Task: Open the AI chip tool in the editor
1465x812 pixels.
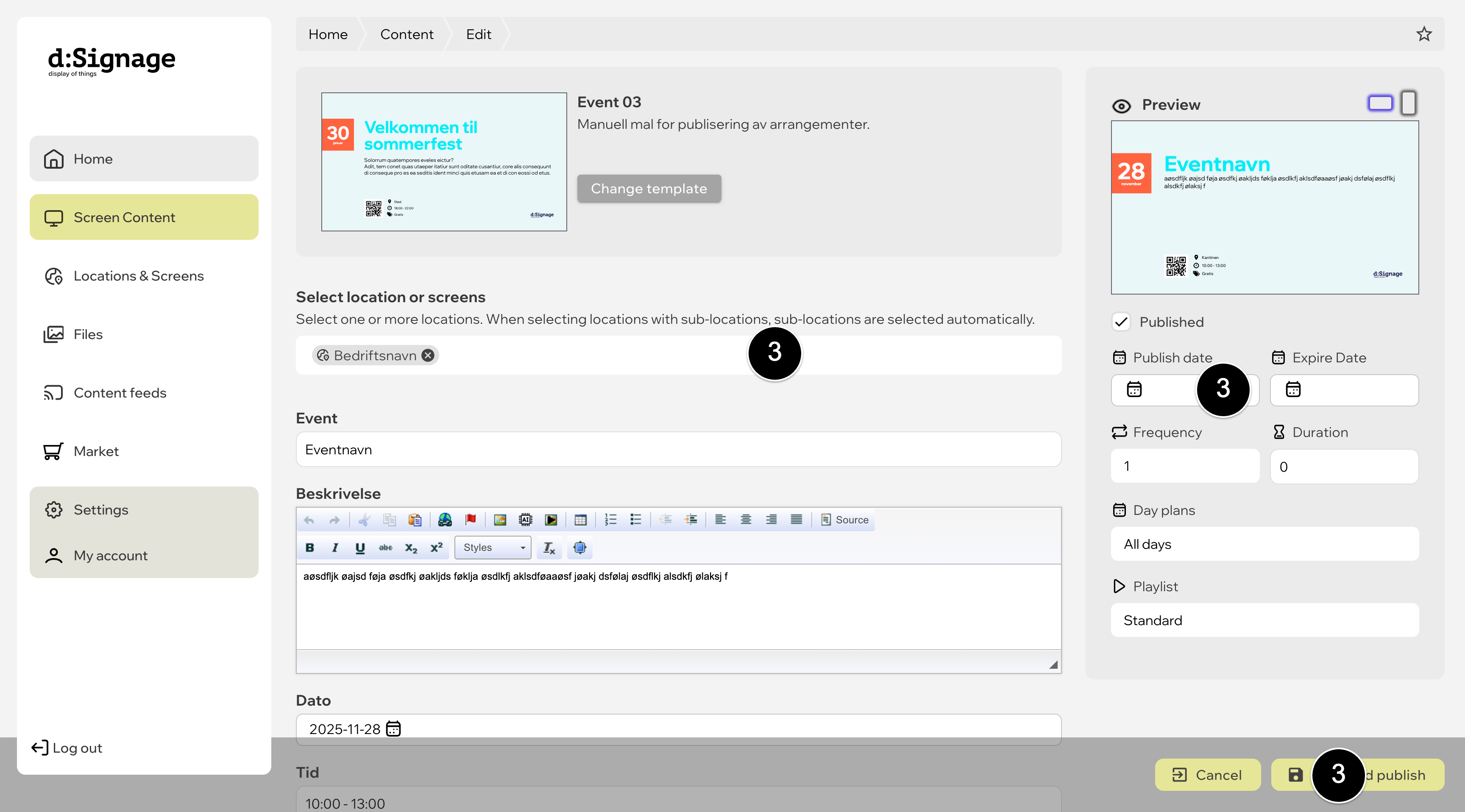Action: 526,520
